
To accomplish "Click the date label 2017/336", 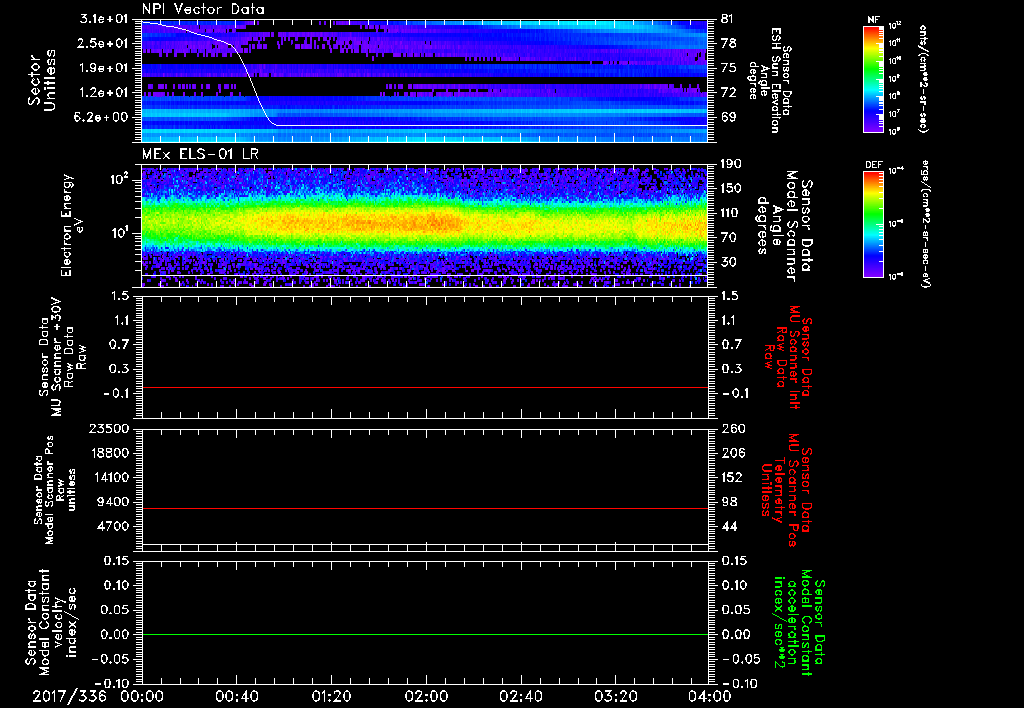I will coord(69,696).
